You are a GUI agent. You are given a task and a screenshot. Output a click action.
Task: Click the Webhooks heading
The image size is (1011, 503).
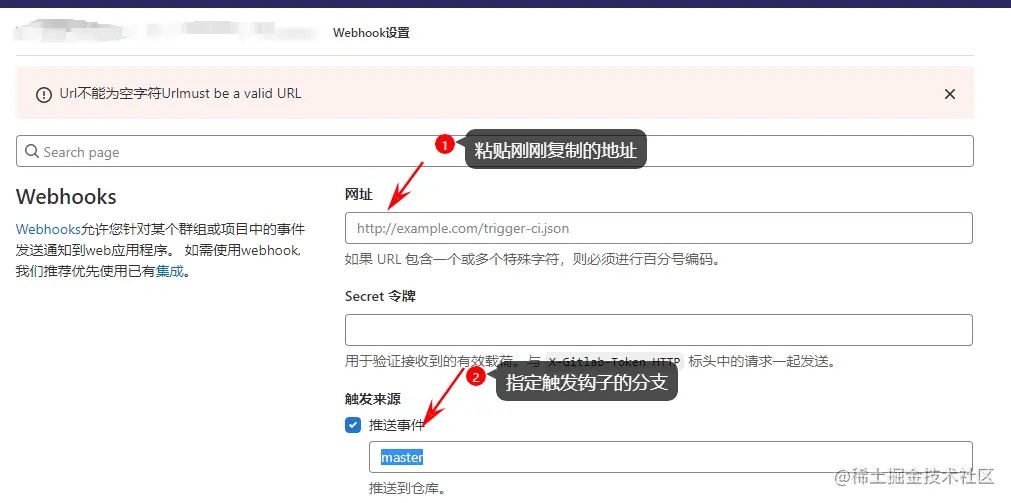coord(66,196)
